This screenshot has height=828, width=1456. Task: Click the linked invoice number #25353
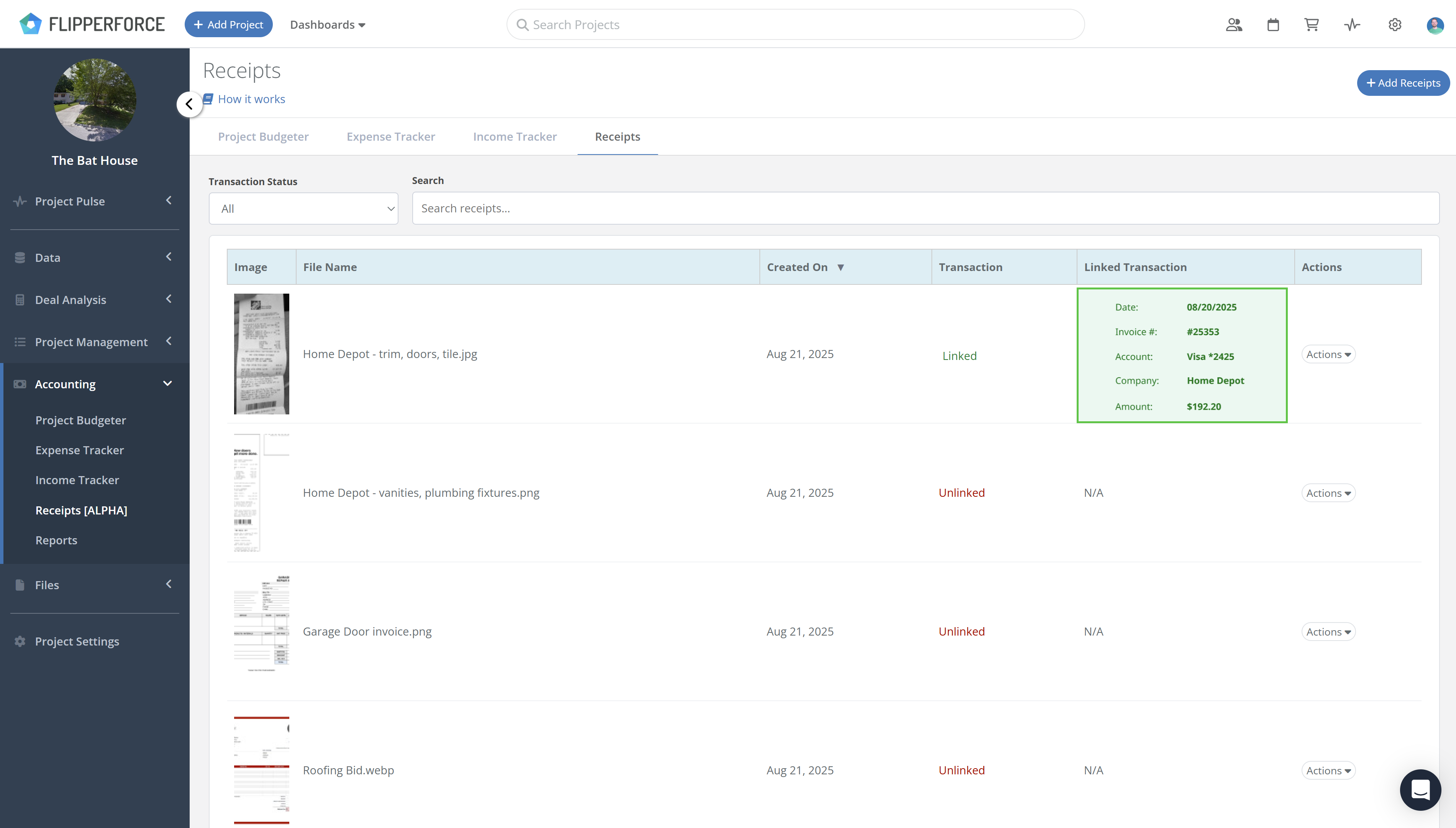(x=1202, y=332)
